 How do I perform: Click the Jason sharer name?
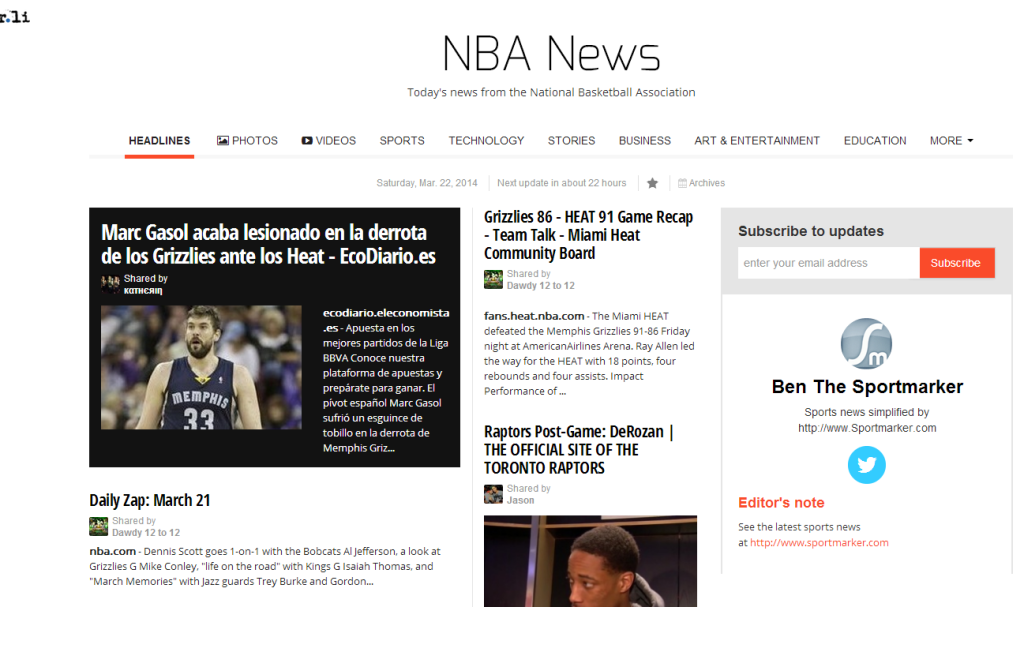[x=520, y=500]
